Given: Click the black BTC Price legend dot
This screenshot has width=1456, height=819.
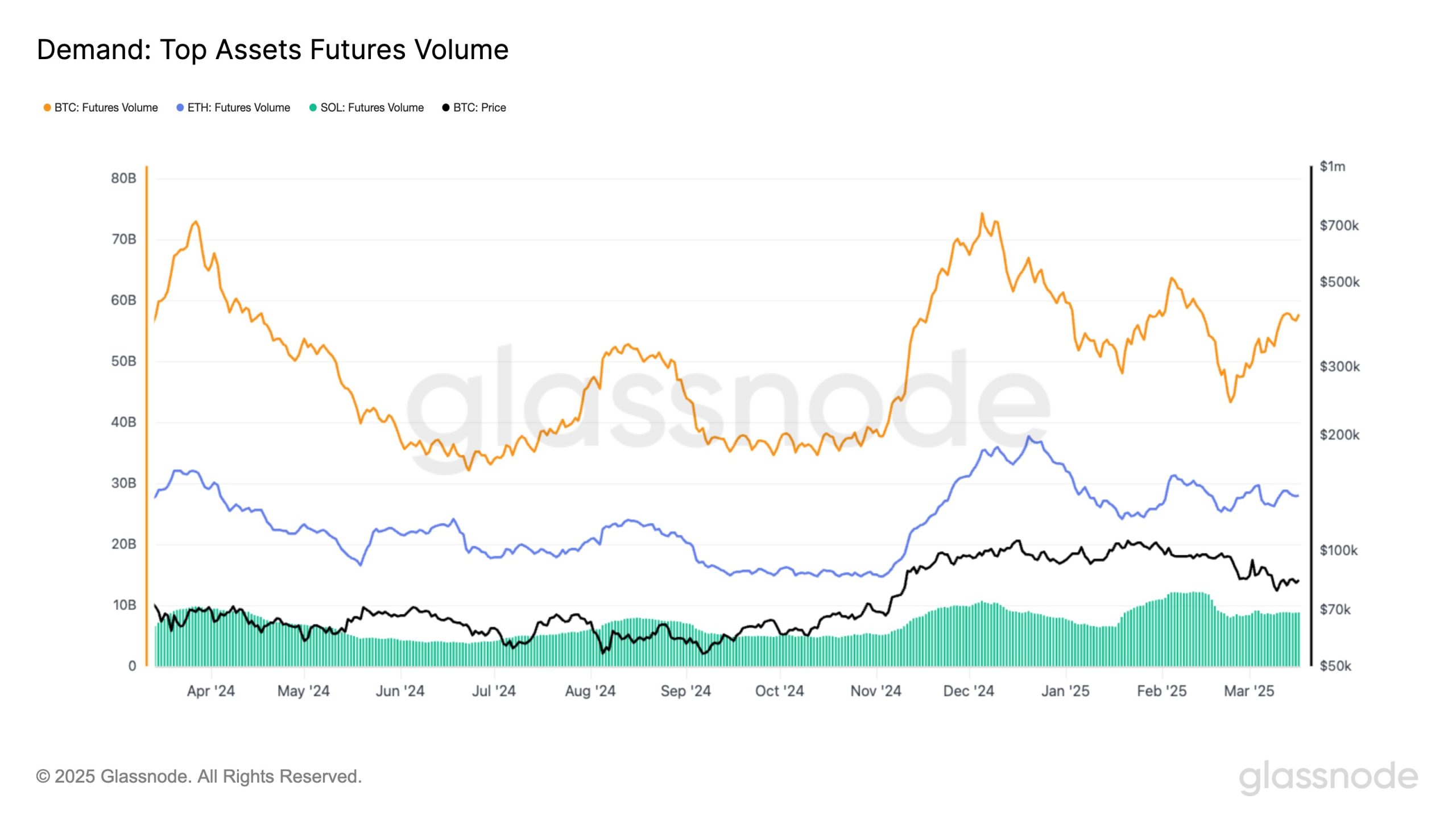Looking at the screenshot, I should [446, 107].
